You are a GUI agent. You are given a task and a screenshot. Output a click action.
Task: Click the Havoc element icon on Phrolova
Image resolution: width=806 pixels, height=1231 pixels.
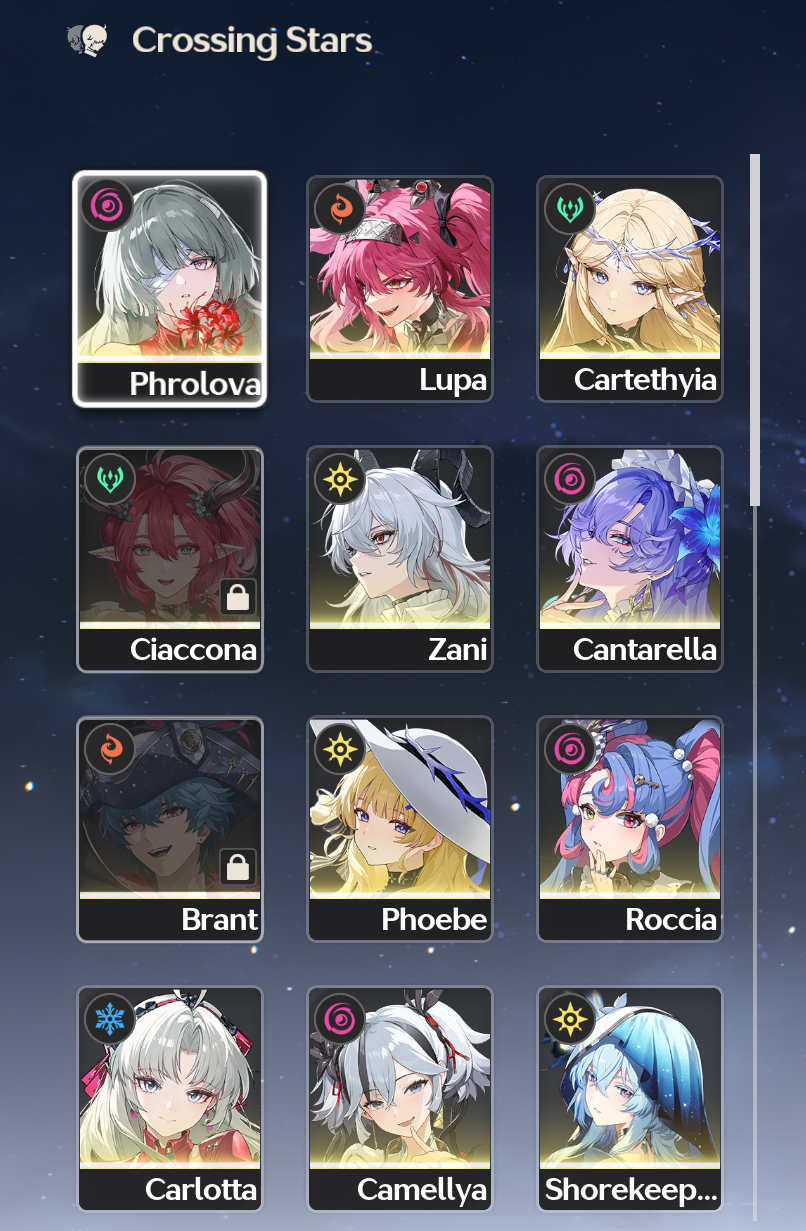[109, 206]
